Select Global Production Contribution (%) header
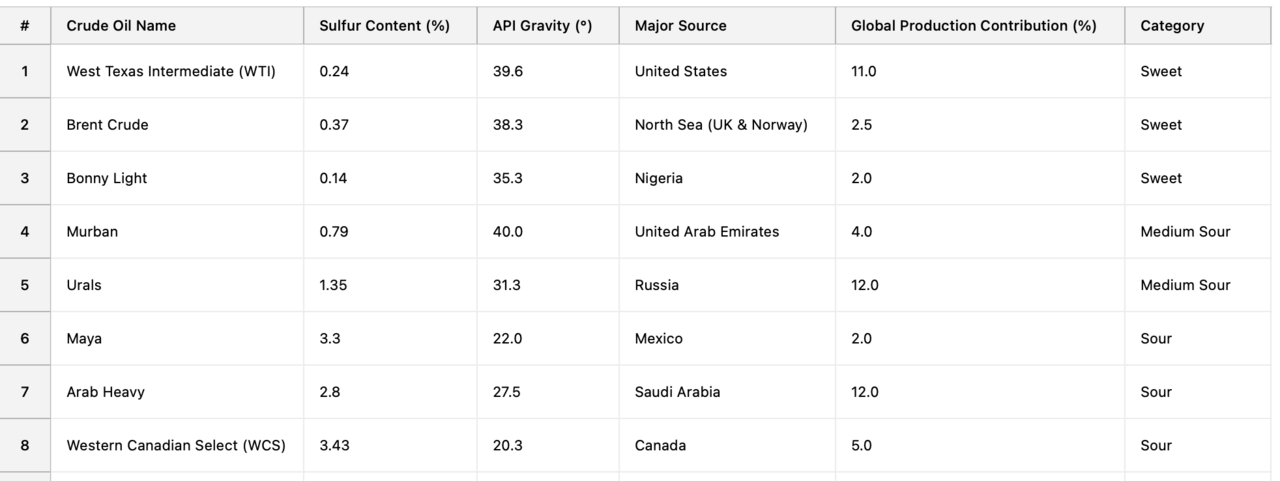Image resolution: width=1280 pixels, height=481 pixels. tap(973, 26)
